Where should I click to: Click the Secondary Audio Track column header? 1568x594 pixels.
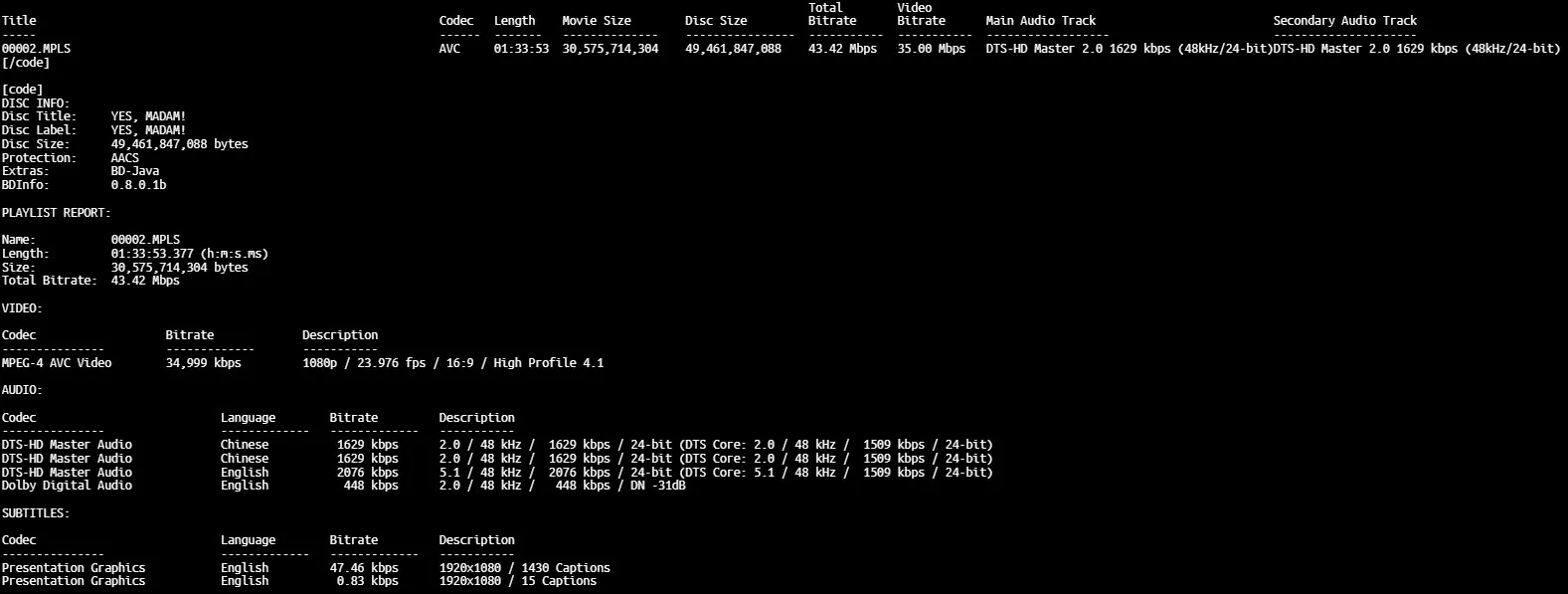1344,21
